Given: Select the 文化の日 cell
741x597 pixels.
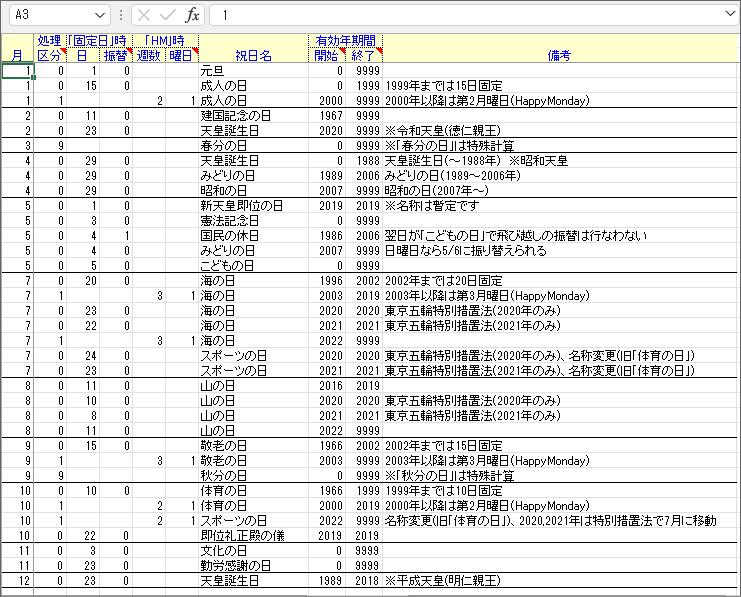Looking at the screenshot, I should [253, 551].
